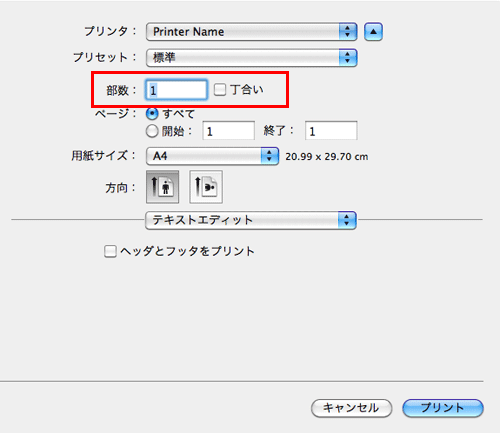Click the 終了 page number field
Screen dimensions: 500x433
click(331, 131)
